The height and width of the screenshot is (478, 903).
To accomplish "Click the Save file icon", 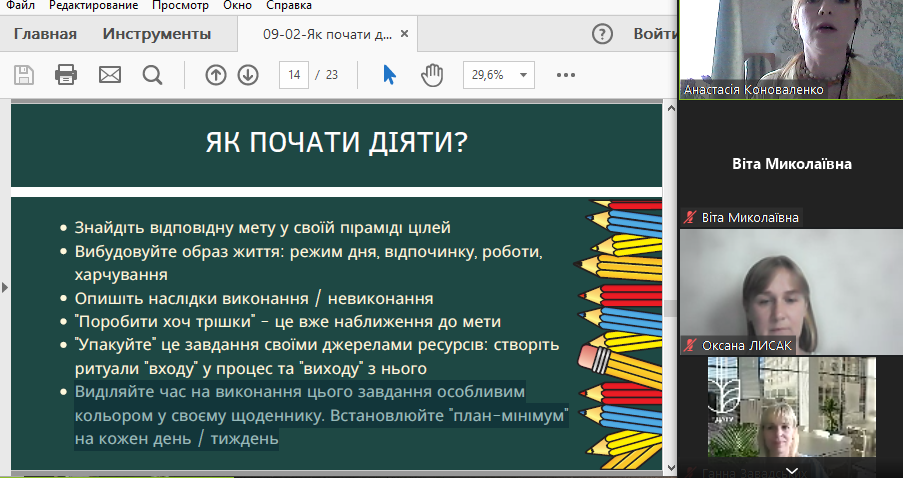I will pyautogui.click(x=23, y=75).
